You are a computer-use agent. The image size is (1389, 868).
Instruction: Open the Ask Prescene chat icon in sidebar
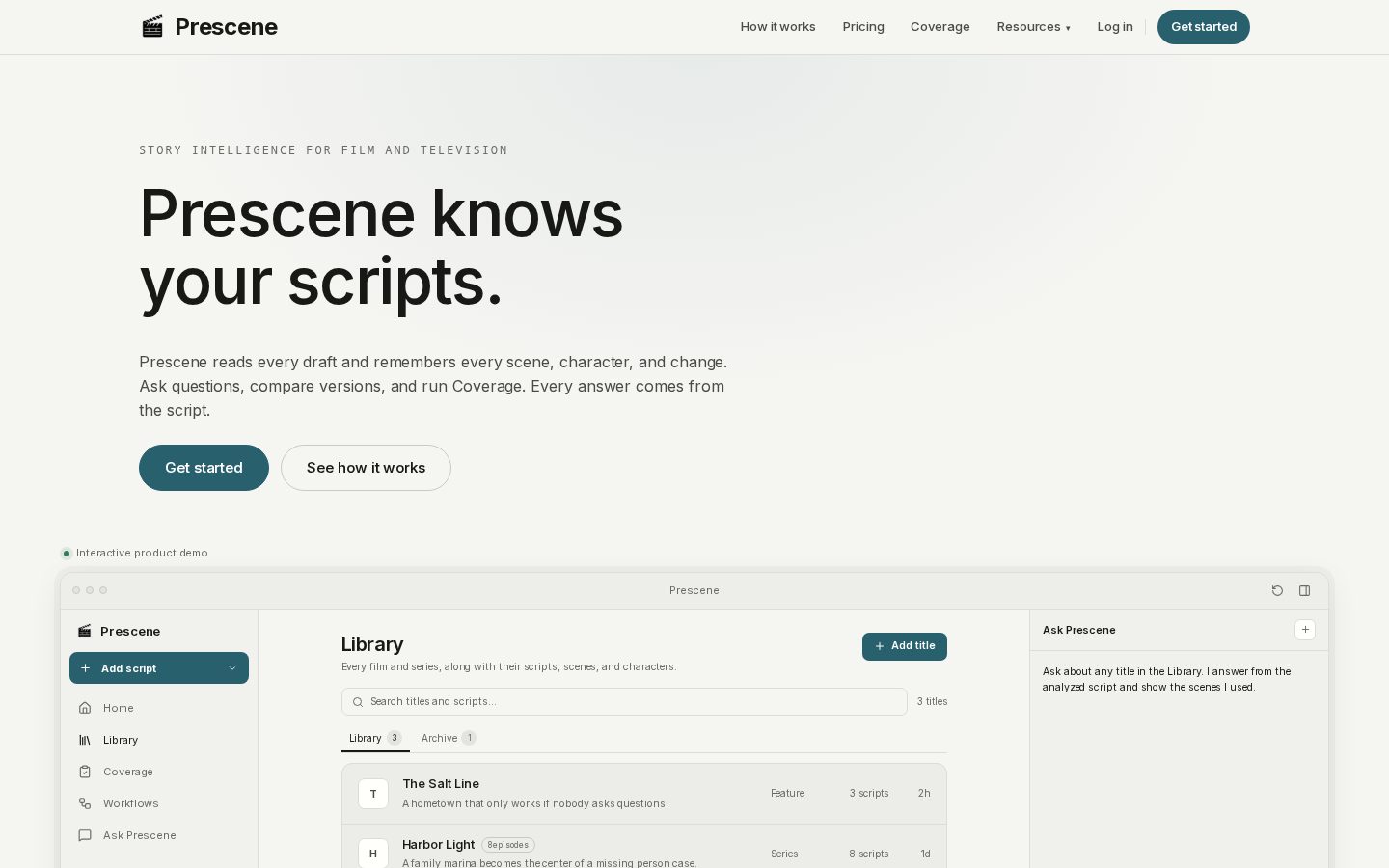pyautogui.click(x=85, y=835)
